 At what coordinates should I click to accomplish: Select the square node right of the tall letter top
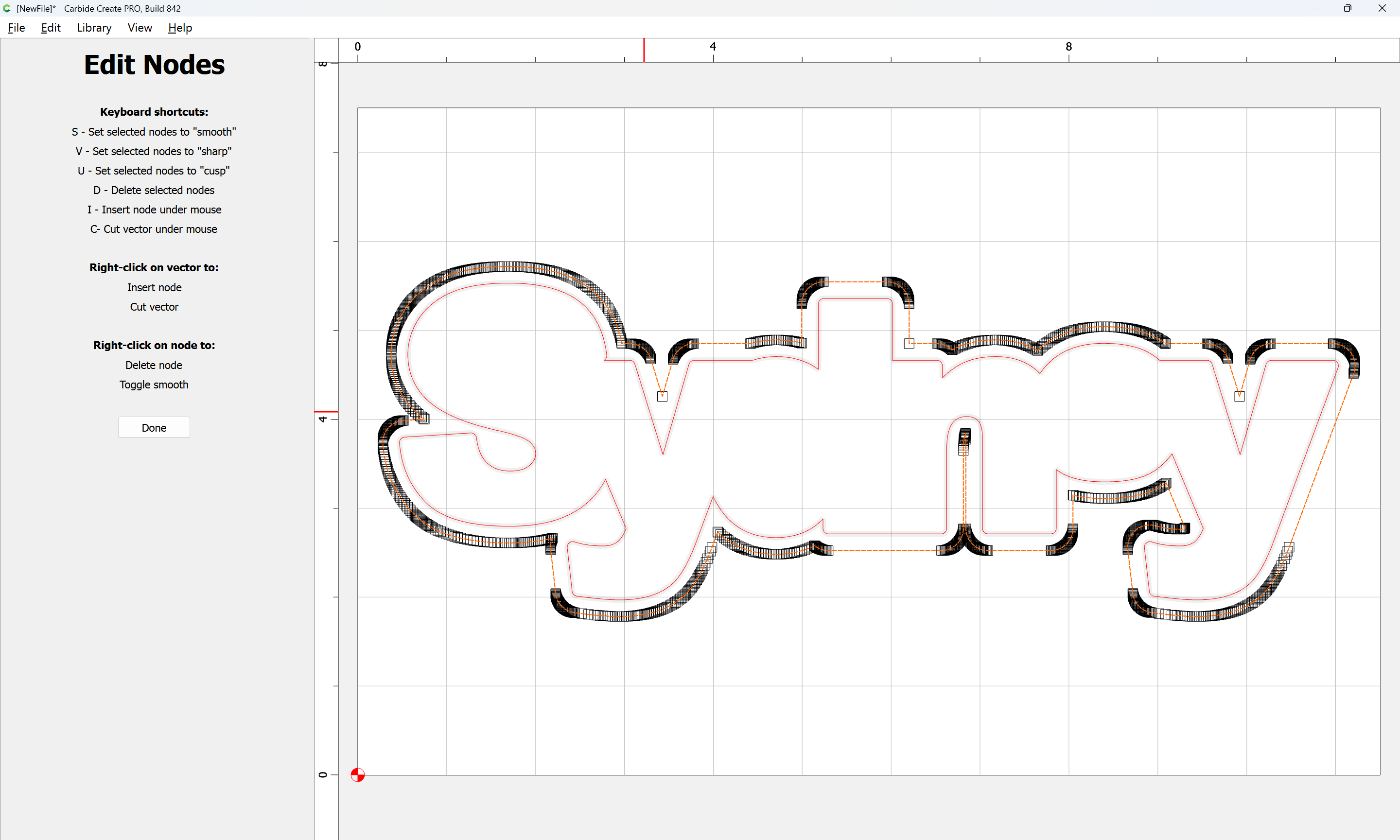click(x=909, y=343)
